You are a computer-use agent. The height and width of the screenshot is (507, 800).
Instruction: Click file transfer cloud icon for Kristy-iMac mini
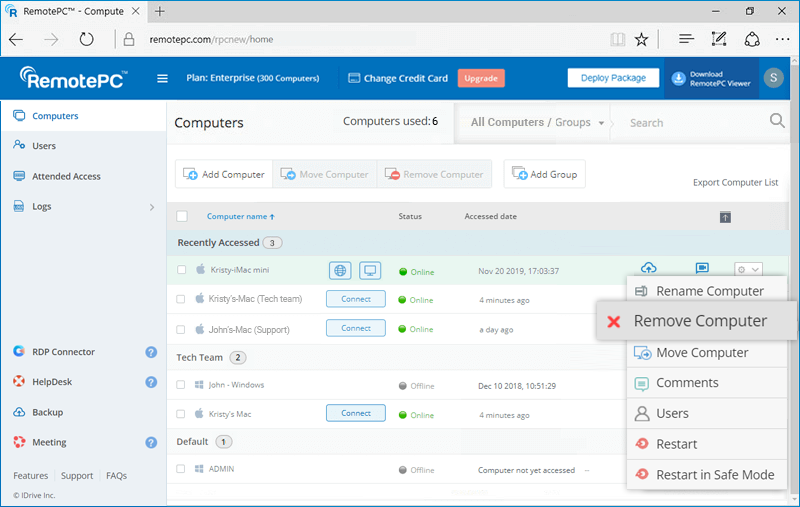coord(648,268)
